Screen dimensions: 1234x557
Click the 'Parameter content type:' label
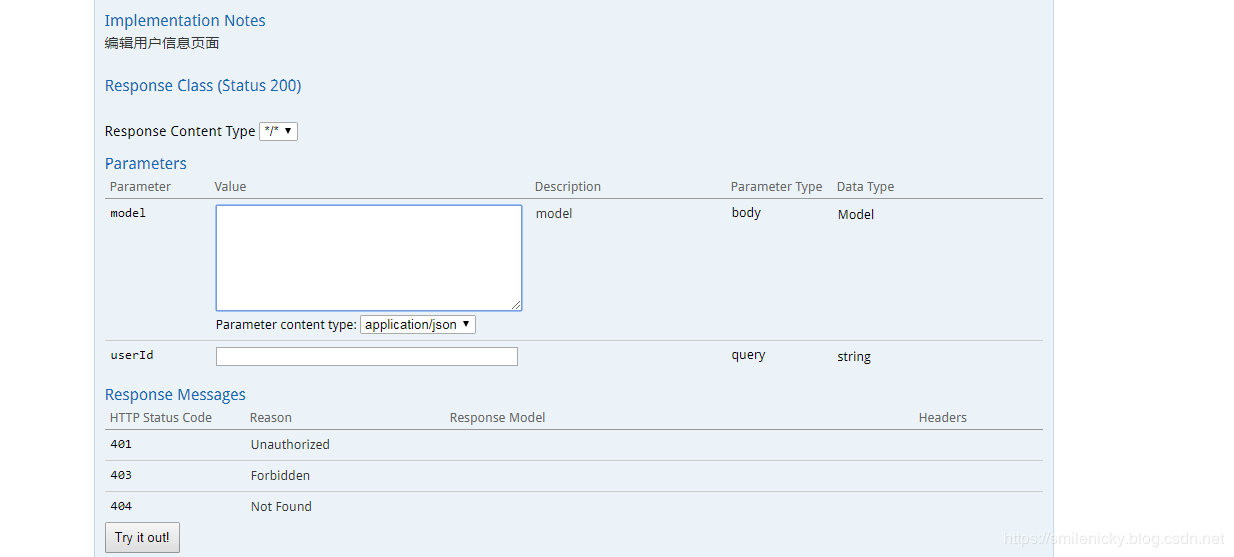tap(286, 325)
